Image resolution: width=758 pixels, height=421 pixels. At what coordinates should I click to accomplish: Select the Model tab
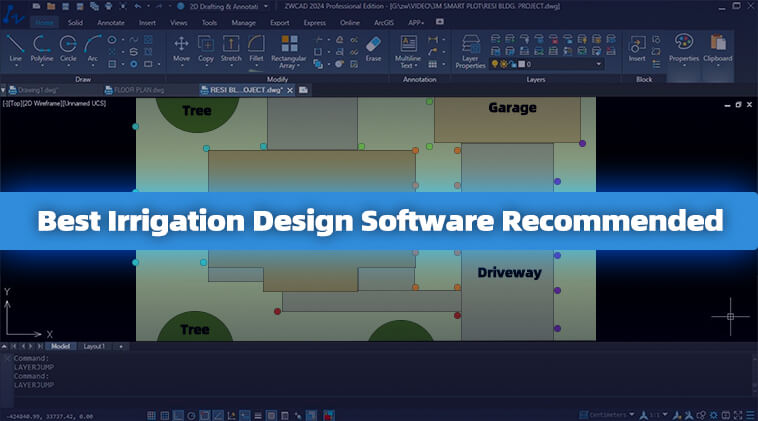tap(60, 346)
